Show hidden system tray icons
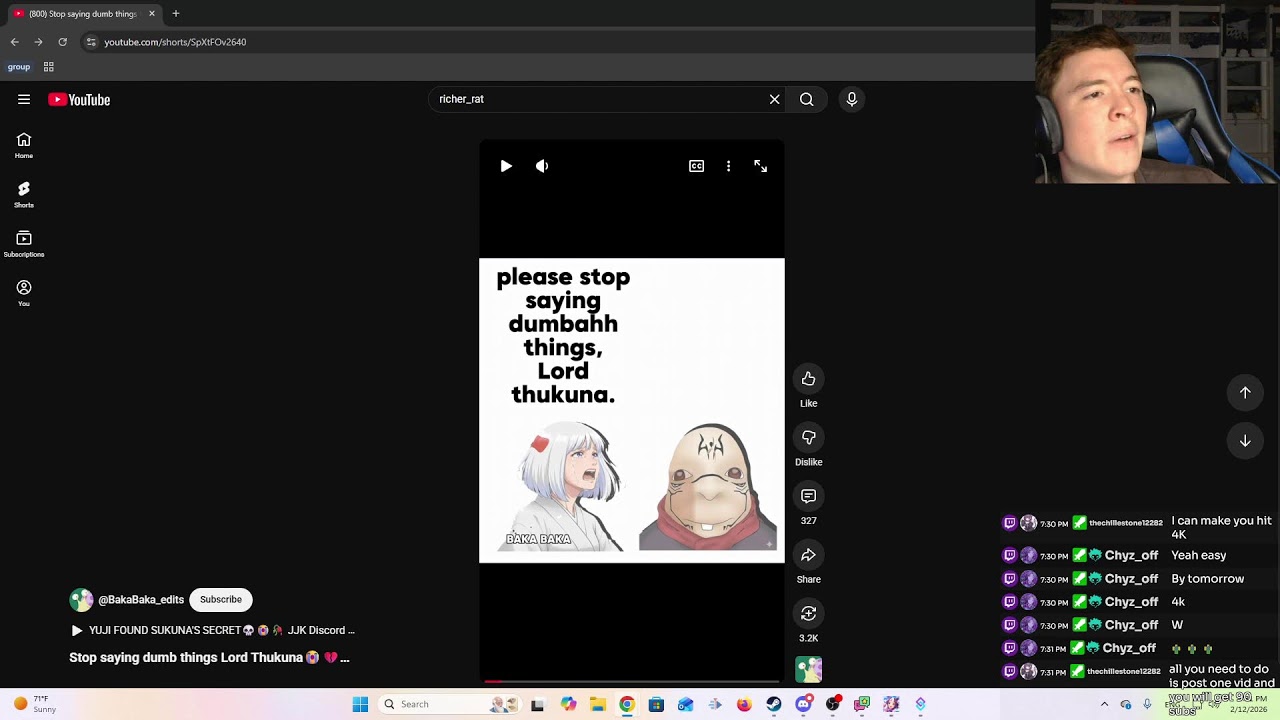This screenshot has width=1280, height=720. click(1104, 704)
